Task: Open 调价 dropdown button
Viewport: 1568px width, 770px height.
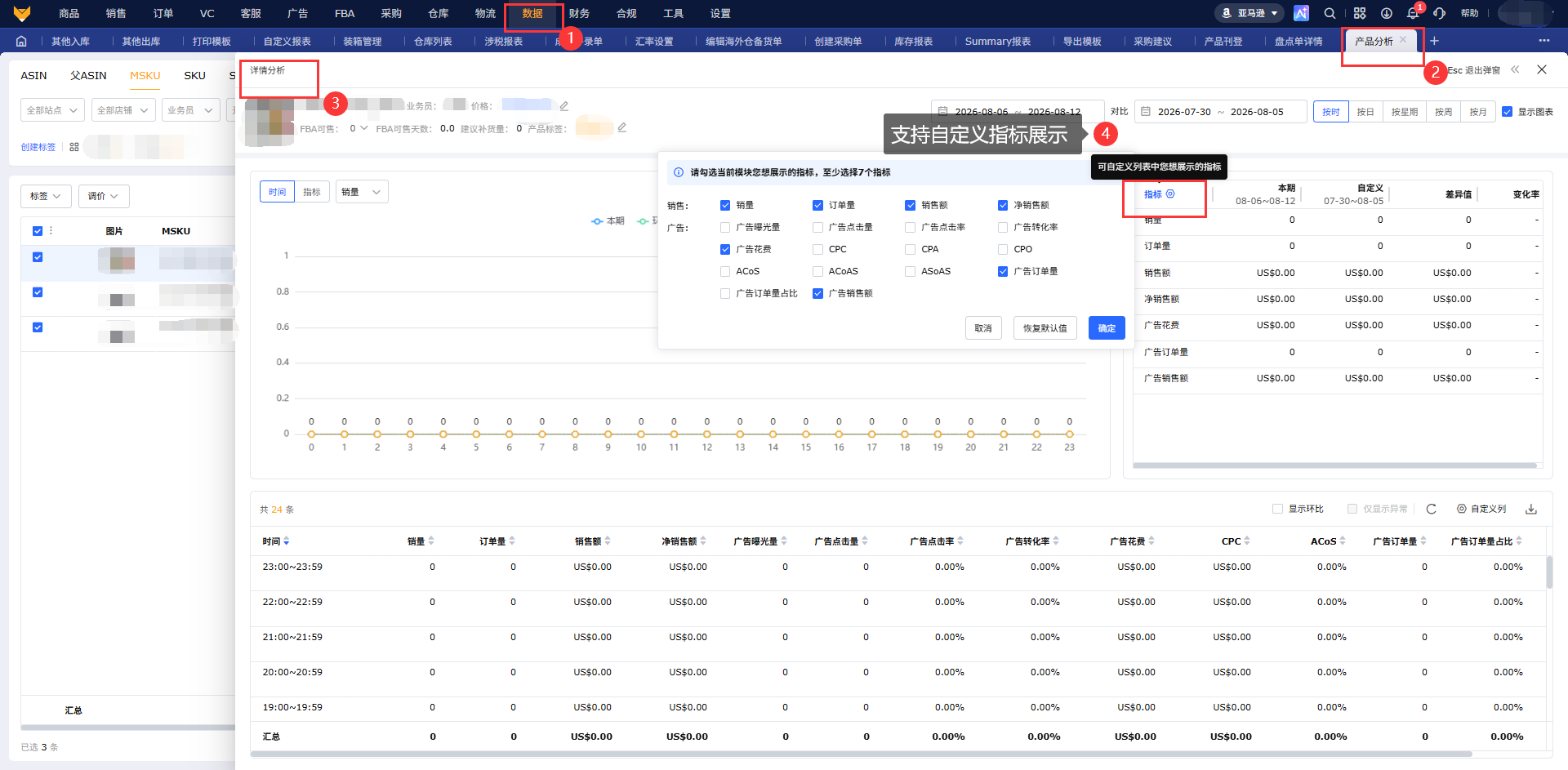Action: 104,196
